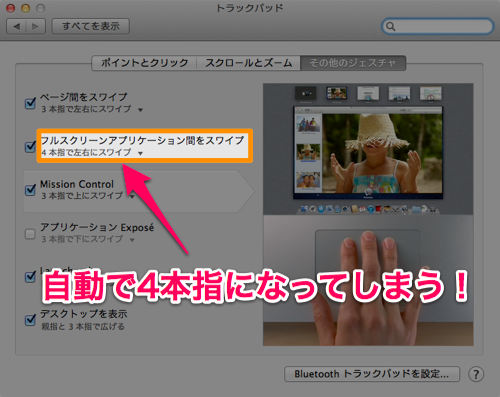Click the アプリケーション Exposé label

(97, 227)
